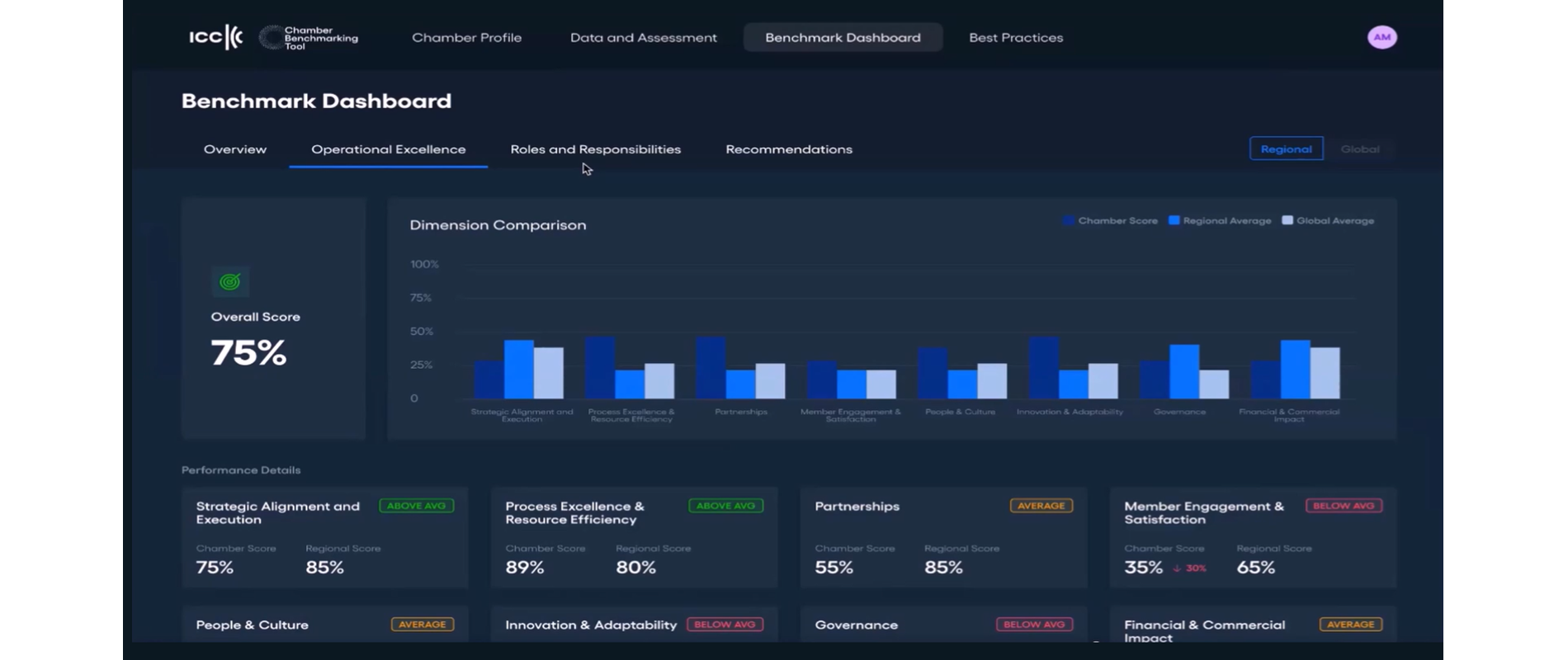Switch to the Overview tab
The height and width of the screenshot is (660, 1568).
tap(235, 149)
